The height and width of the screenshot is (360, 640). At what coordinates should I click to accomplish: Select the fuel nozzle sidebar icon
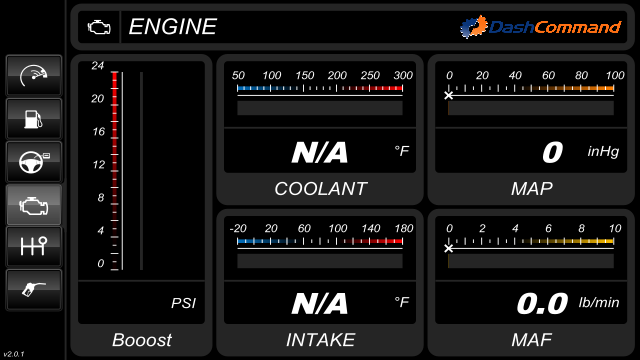click(33, 290)
